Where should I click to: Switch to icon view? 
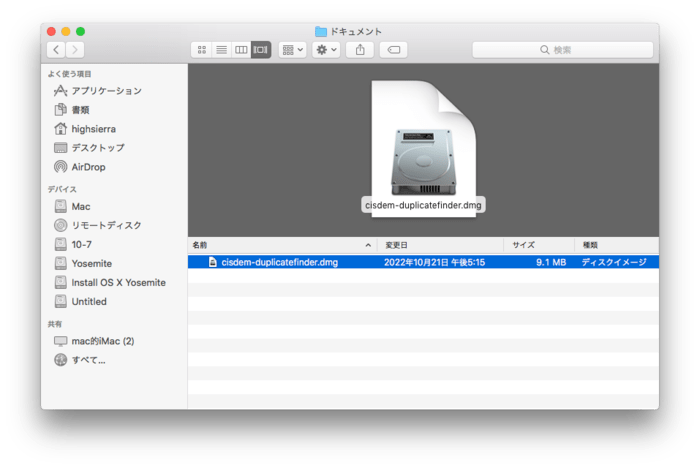tap(202, 50)
